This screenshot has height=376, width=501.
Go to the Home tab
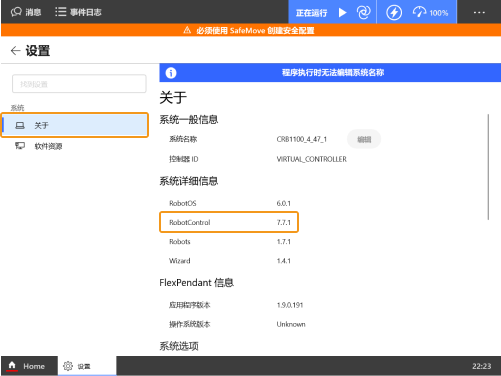pyautogui.click(x=29, y=366)
